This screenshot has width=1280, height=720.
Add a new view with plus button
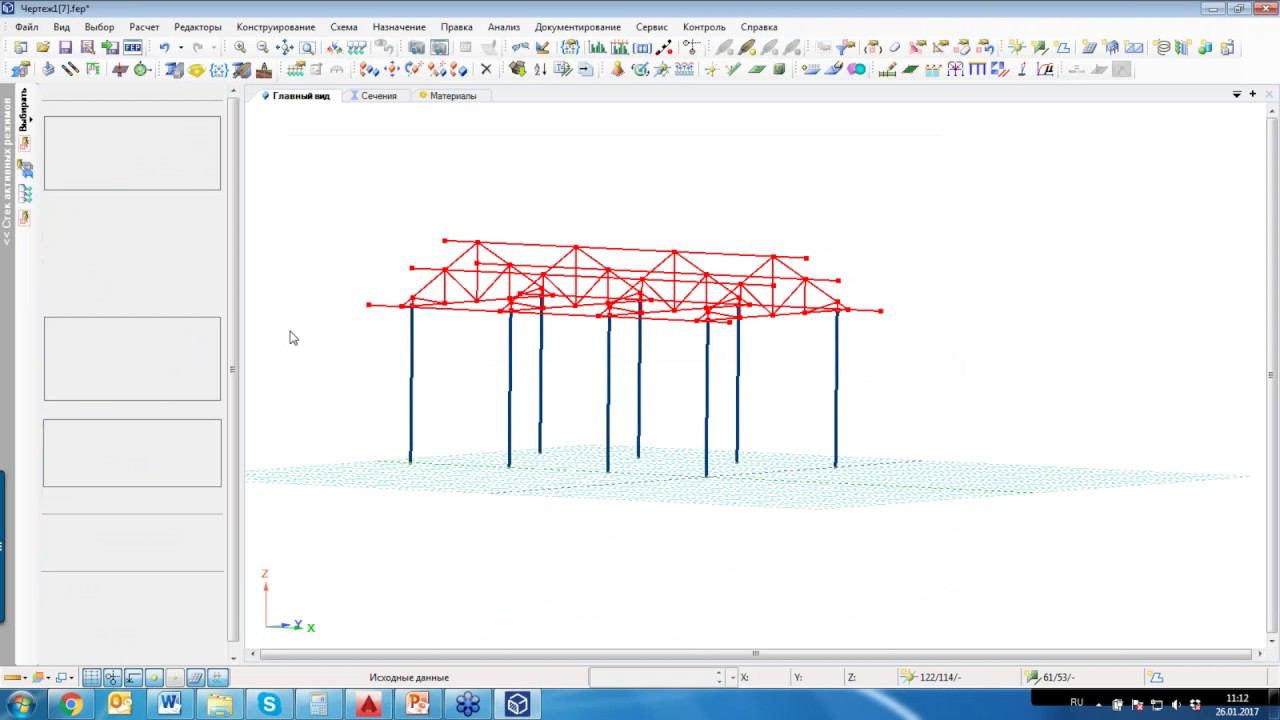pos(1253,94)
